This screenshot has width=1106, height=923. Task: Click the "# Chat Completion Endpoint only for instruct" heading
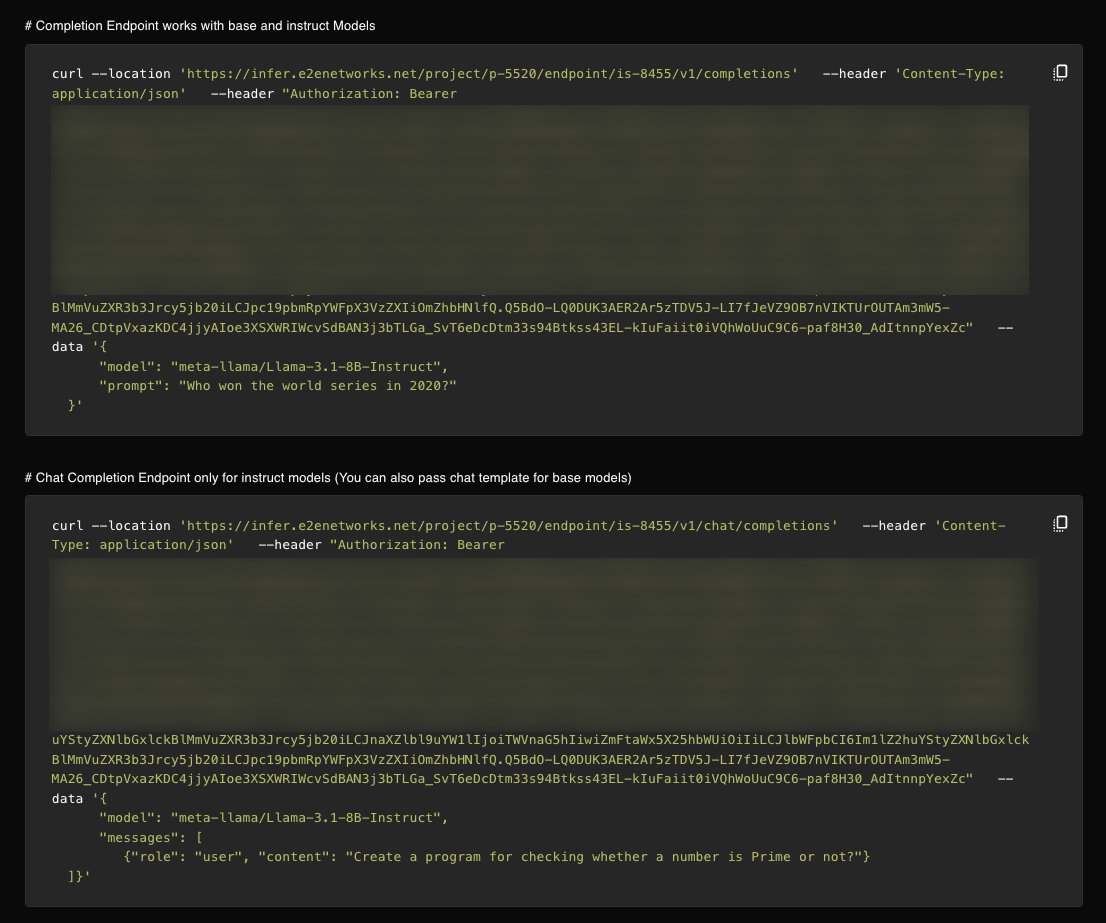328,478
